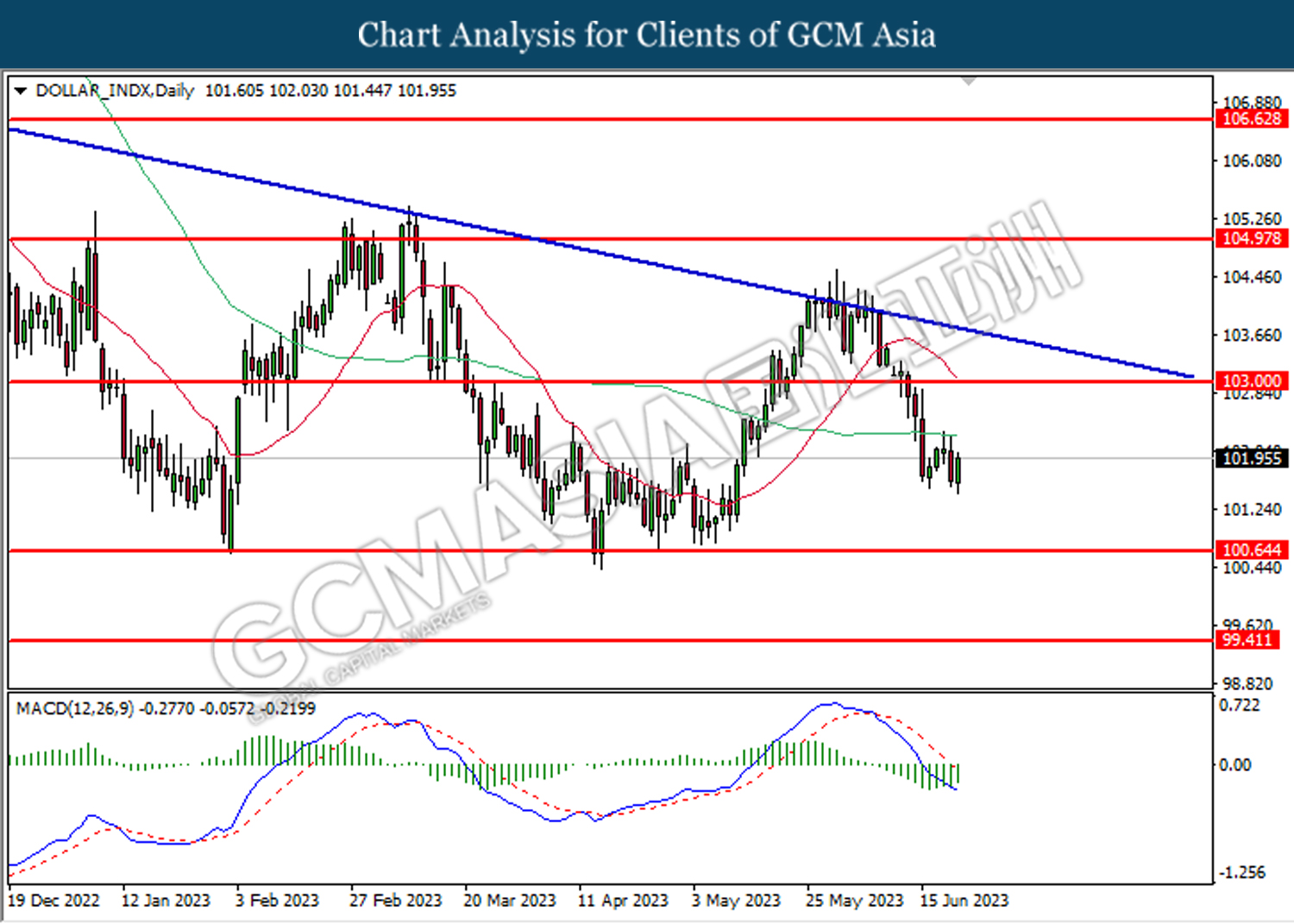Screen dimensions: 1294x924
Task: Click the black 101.955 current price tag
Action: tap(1252, 458)
